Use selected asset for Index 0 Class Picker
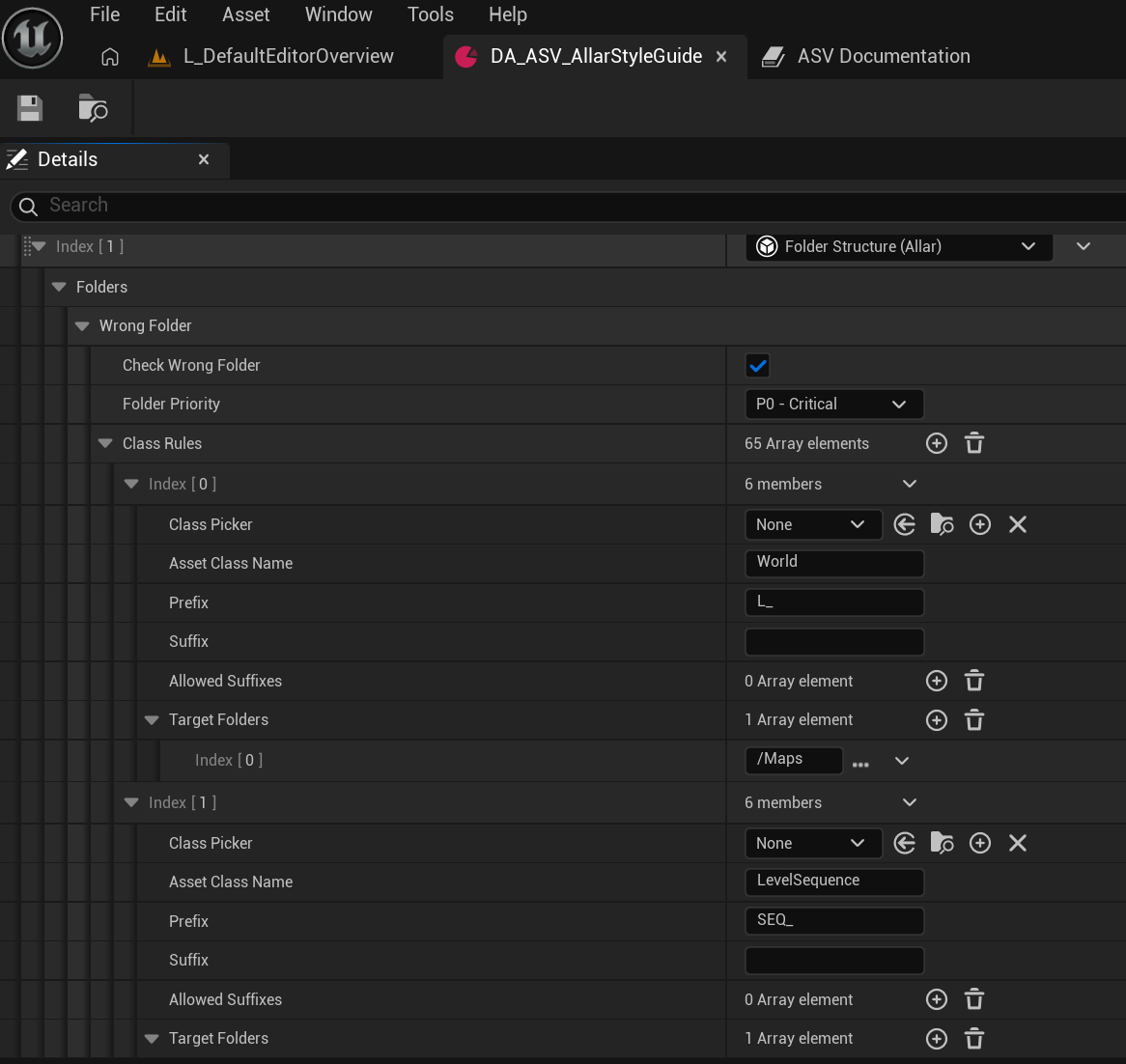 [905, 525]
